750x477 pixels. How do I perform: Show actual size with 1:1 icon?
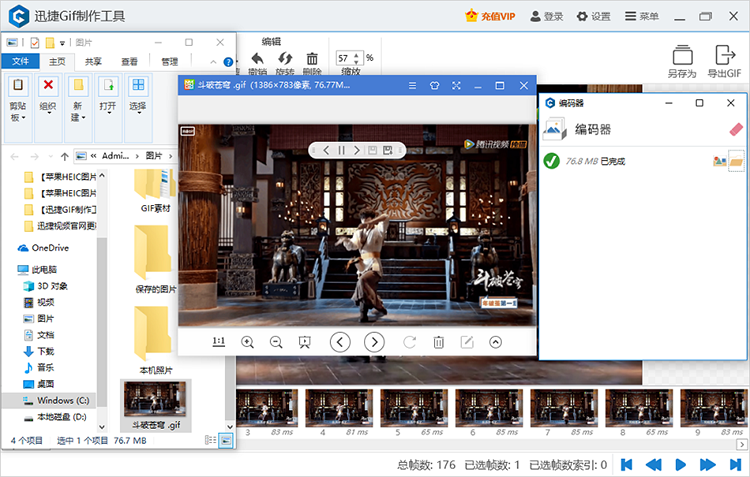(219, 342)
